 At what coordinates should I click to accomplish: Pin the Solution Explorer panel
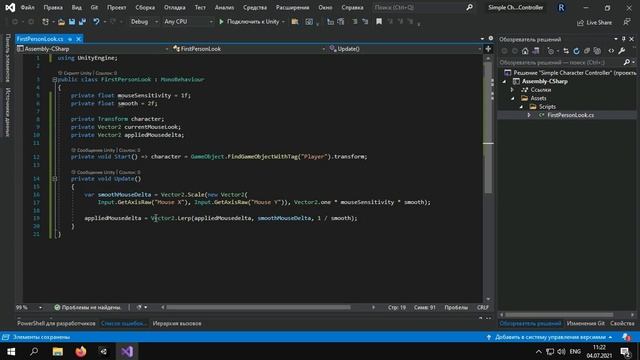624,39
